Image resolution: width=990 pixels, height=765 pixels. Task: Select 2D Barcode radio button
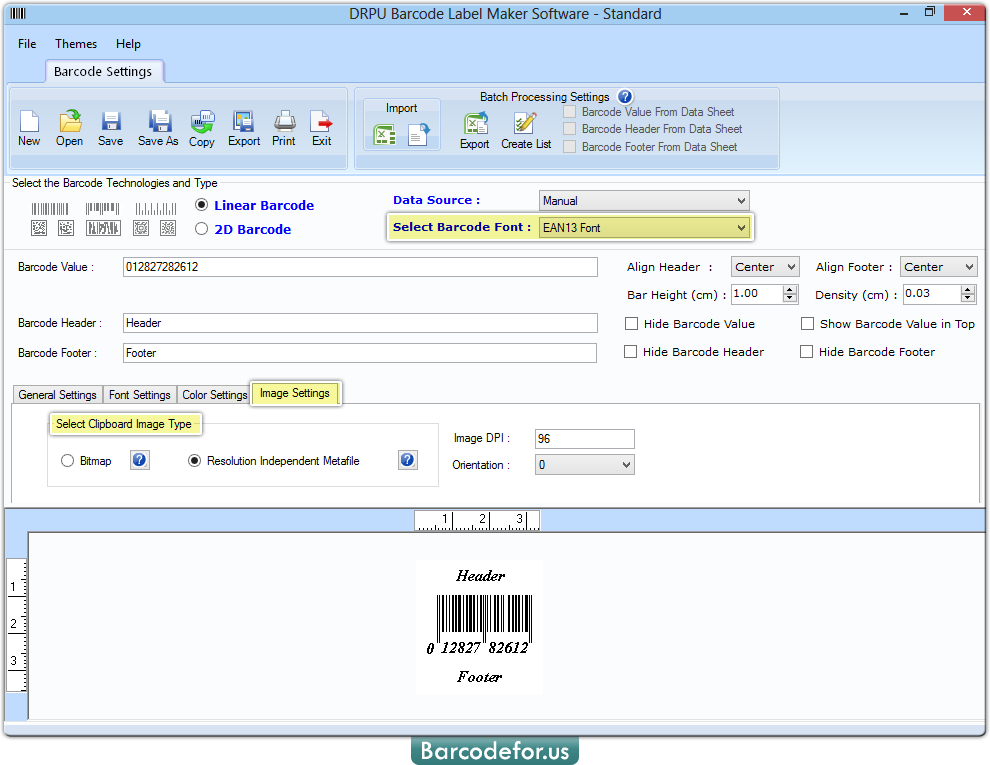pyautogui.click(x=201, y=228)
